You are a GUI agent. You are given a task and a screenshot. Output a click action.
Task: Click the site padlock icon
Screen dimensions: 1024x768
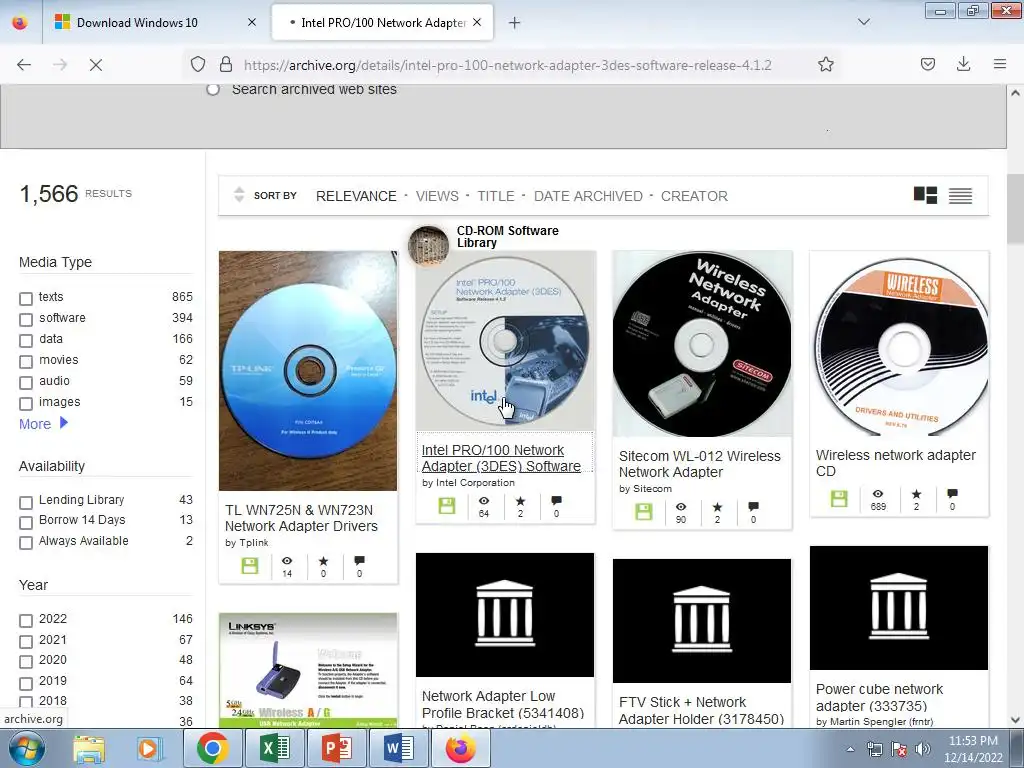226,64
